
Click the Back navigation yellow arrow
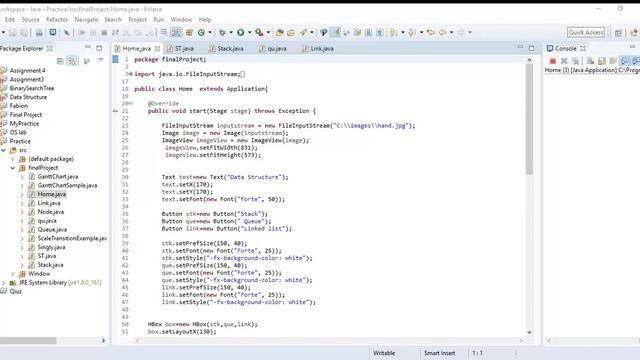pos(442,32)
